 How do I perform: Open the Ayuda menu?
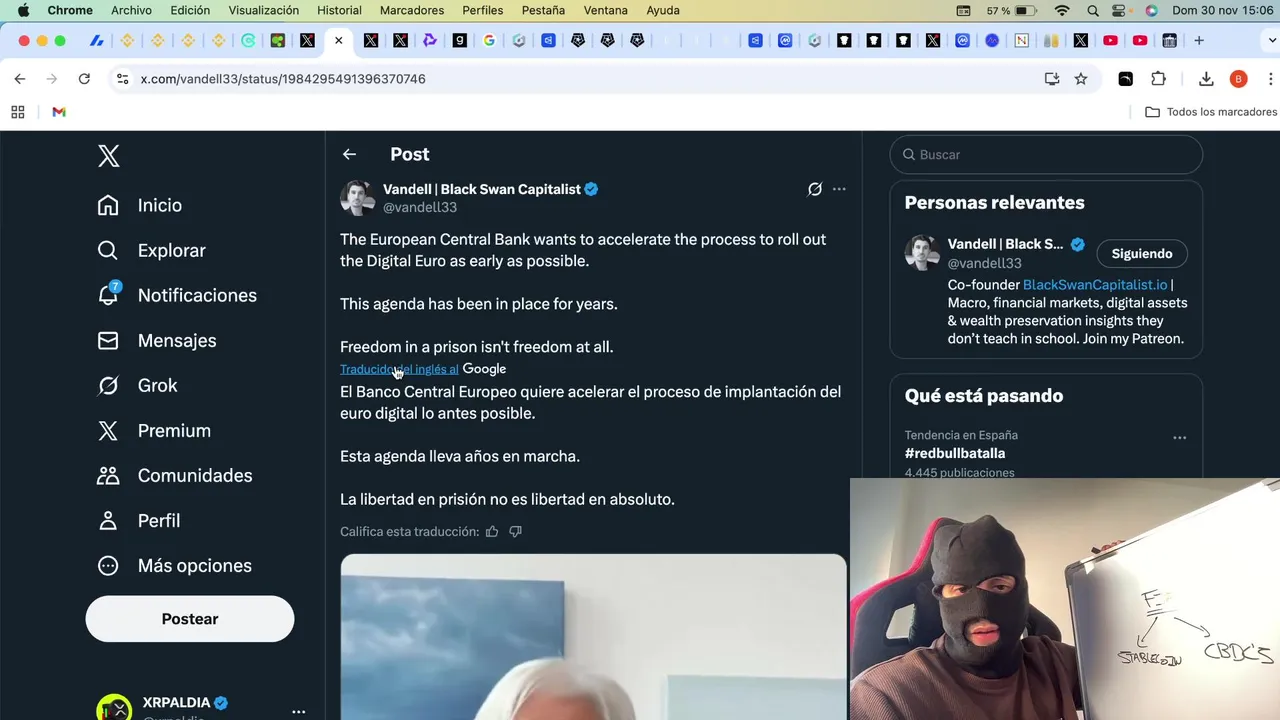coord(663,10)
